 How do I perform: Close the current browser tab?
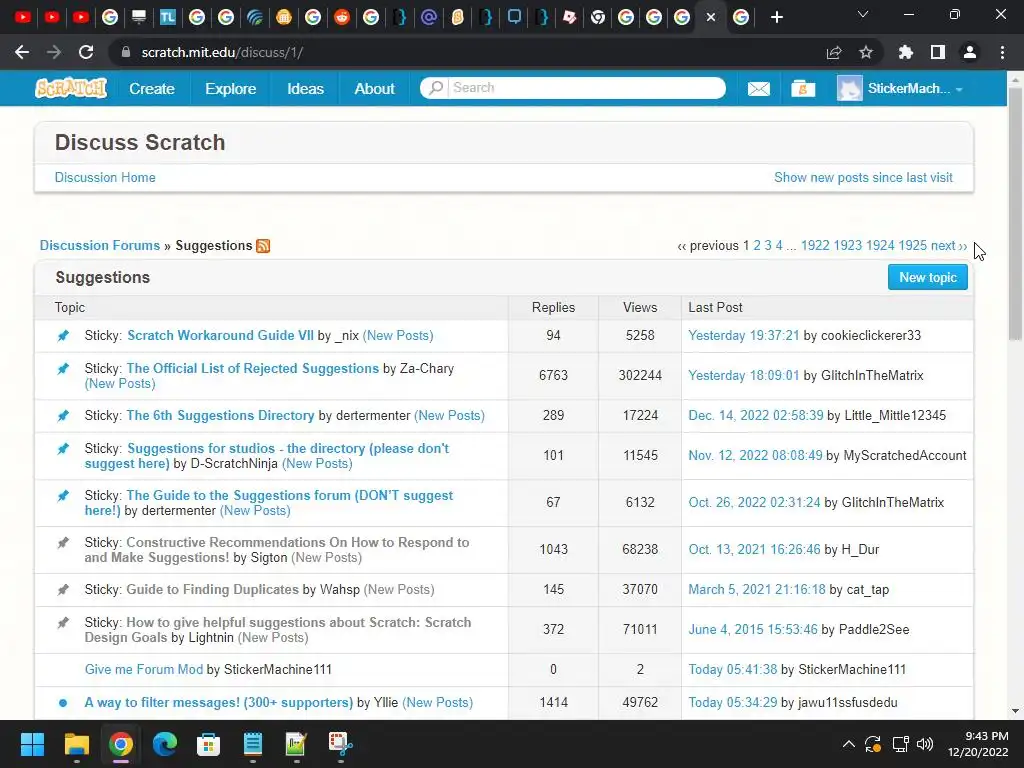[x=711, y=17]
